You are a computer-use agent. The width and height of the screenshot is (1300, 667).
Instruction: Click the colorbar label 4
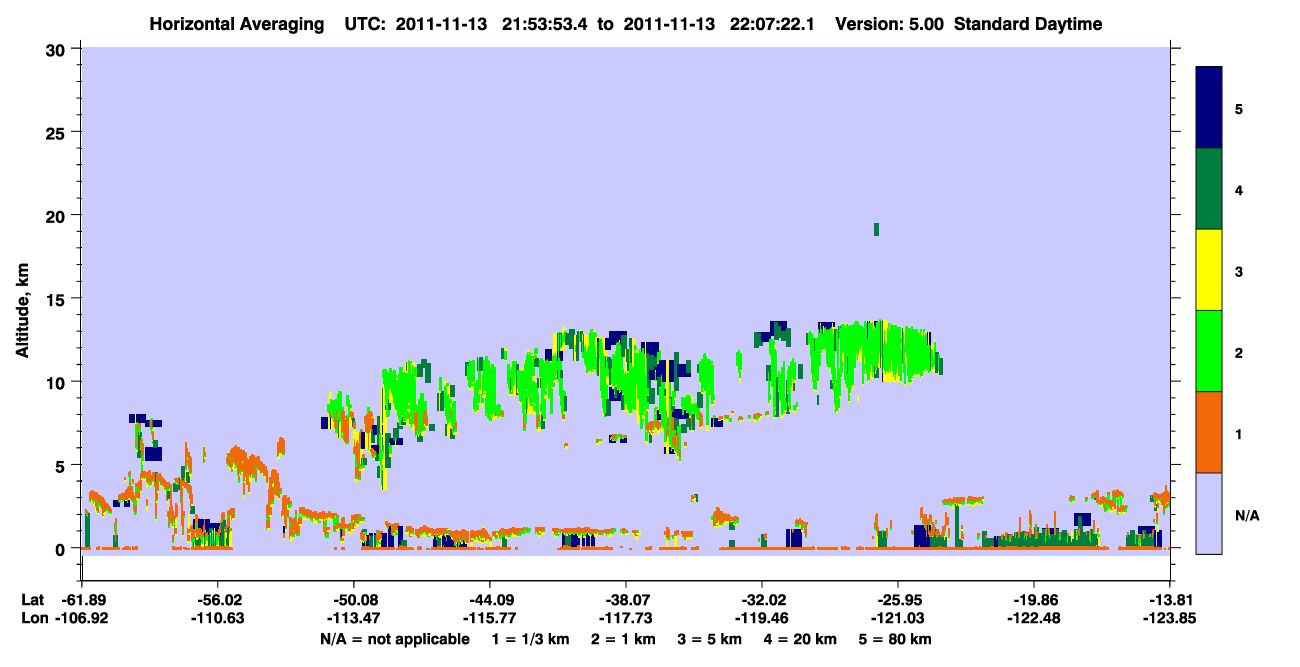pos(1239,189)
